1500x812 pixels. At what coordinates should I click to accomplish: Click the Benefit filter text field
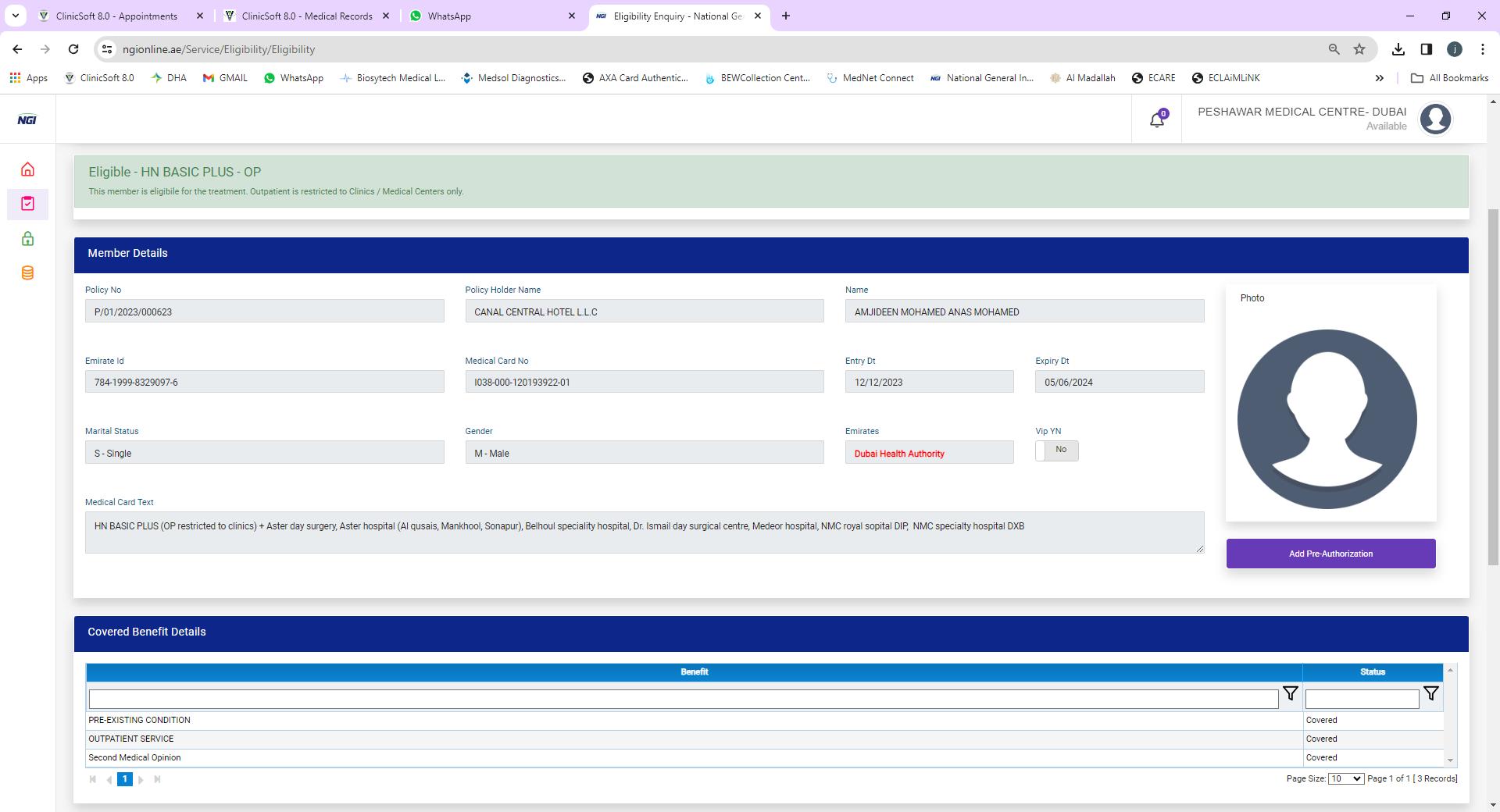[x=683, y=699]
